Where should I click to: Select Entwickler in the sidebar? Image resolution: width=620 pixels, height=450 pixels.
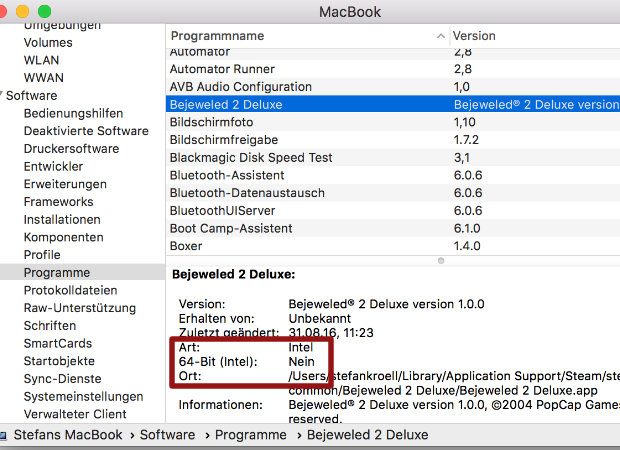click(x=53, y=166)
